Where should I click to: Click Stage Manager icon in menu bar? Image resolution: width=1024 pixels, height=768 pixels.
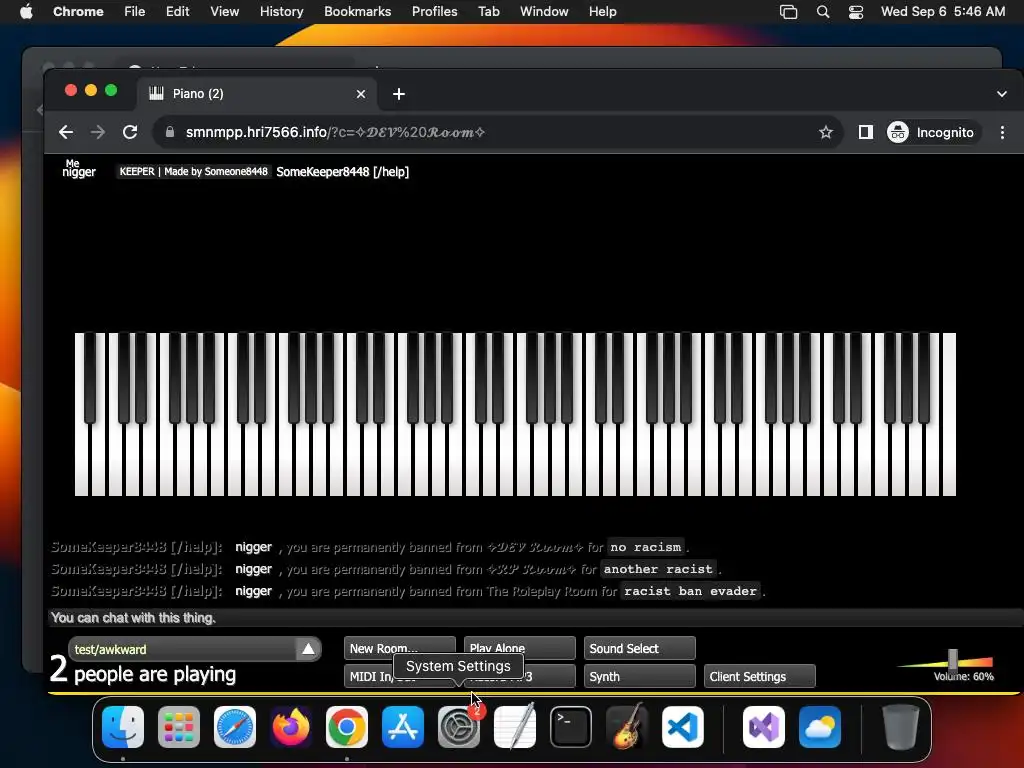coord(788,12)
